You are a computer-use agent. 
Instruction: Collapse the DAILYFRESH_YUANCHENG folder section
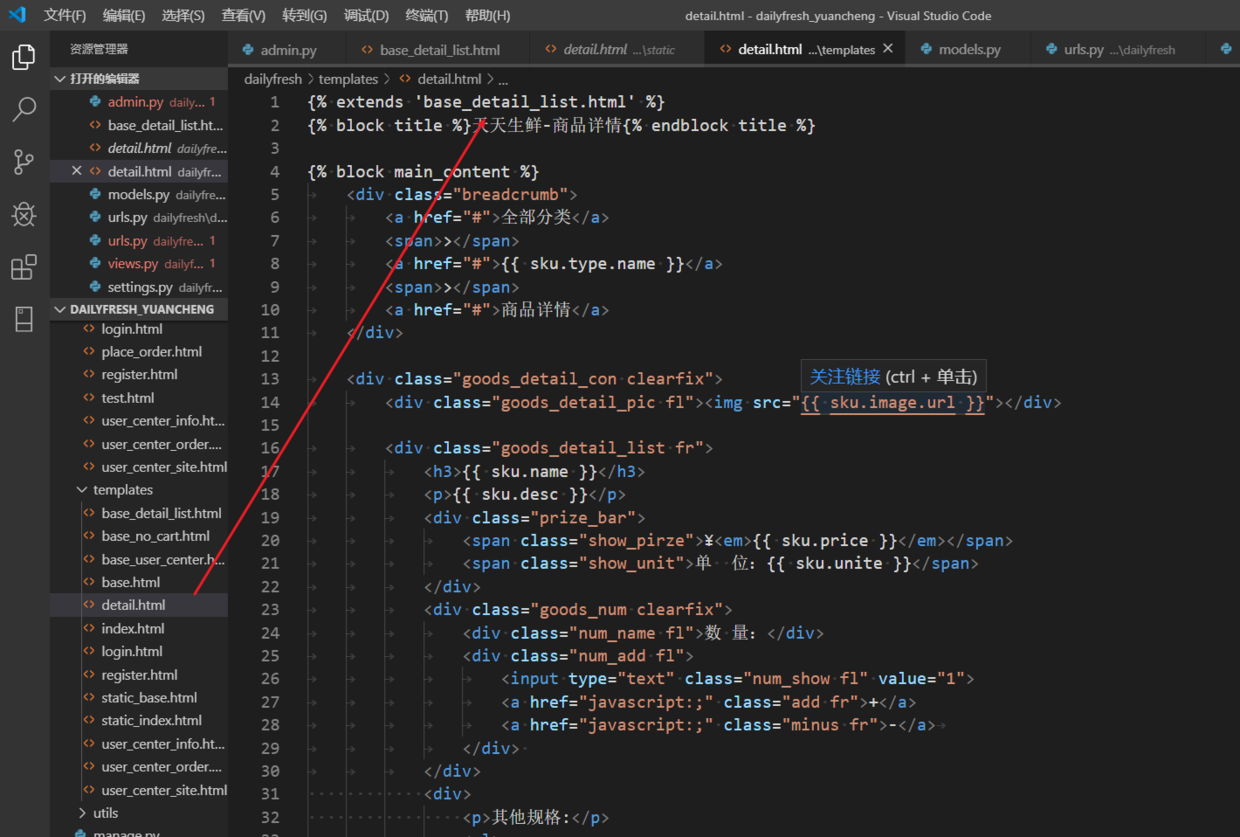[139, 309]
